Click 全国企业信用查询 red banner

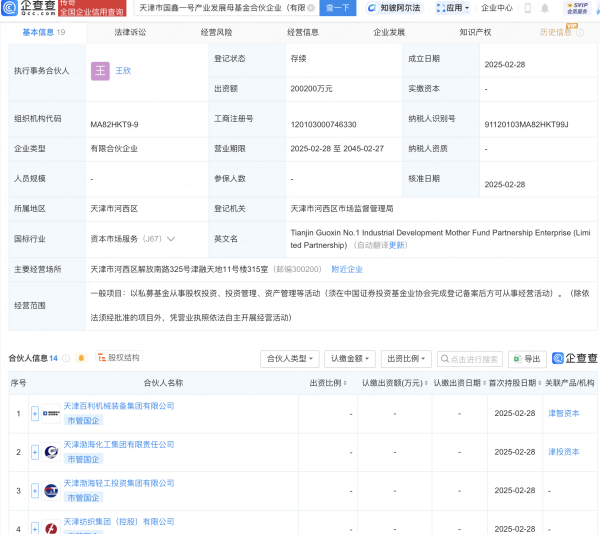(x=92, y=8)
